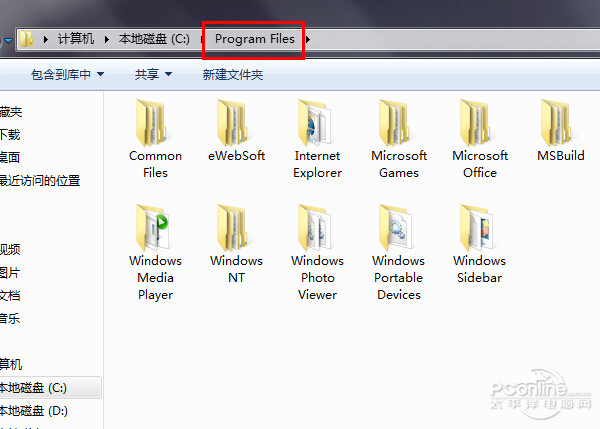Click Program Files in the address bar

255,39
